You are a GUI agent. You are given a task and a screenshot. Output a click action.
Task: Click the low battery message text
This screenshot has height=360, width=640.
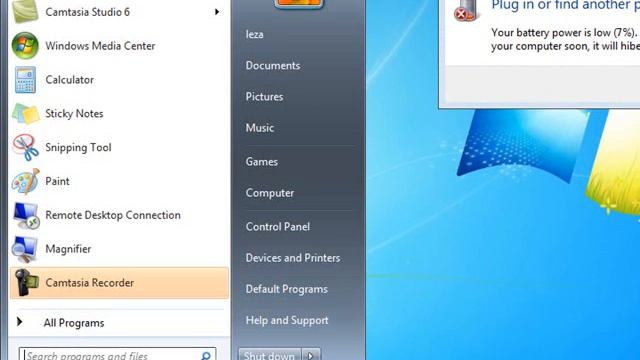(565, 39)
